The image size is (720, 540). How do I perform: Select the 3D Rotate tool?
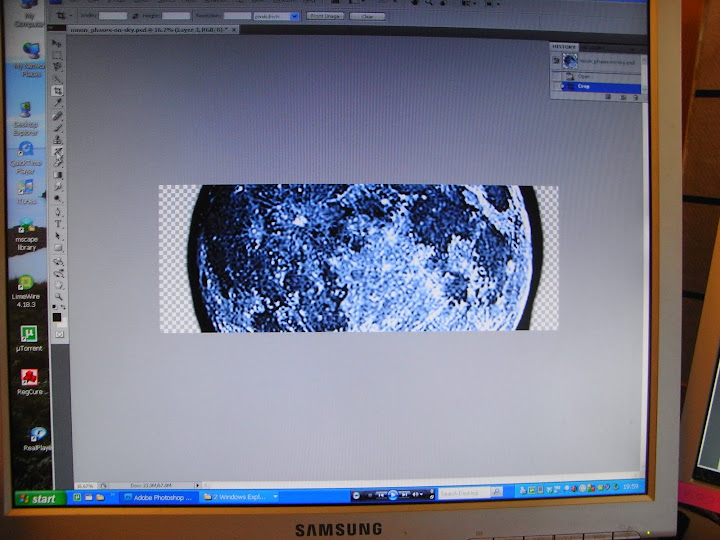tap(58, 262)
